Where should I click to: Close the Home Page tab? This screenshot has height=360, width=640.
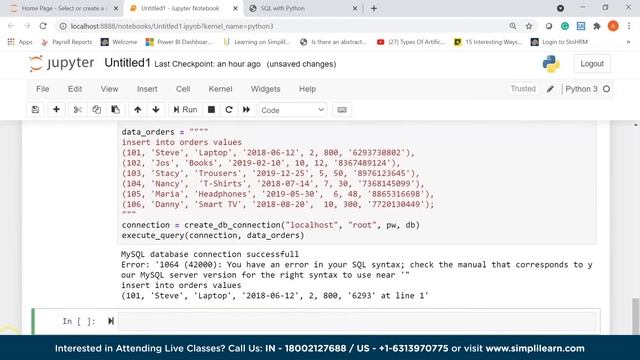pyautogui.click(x=116, y=8)
